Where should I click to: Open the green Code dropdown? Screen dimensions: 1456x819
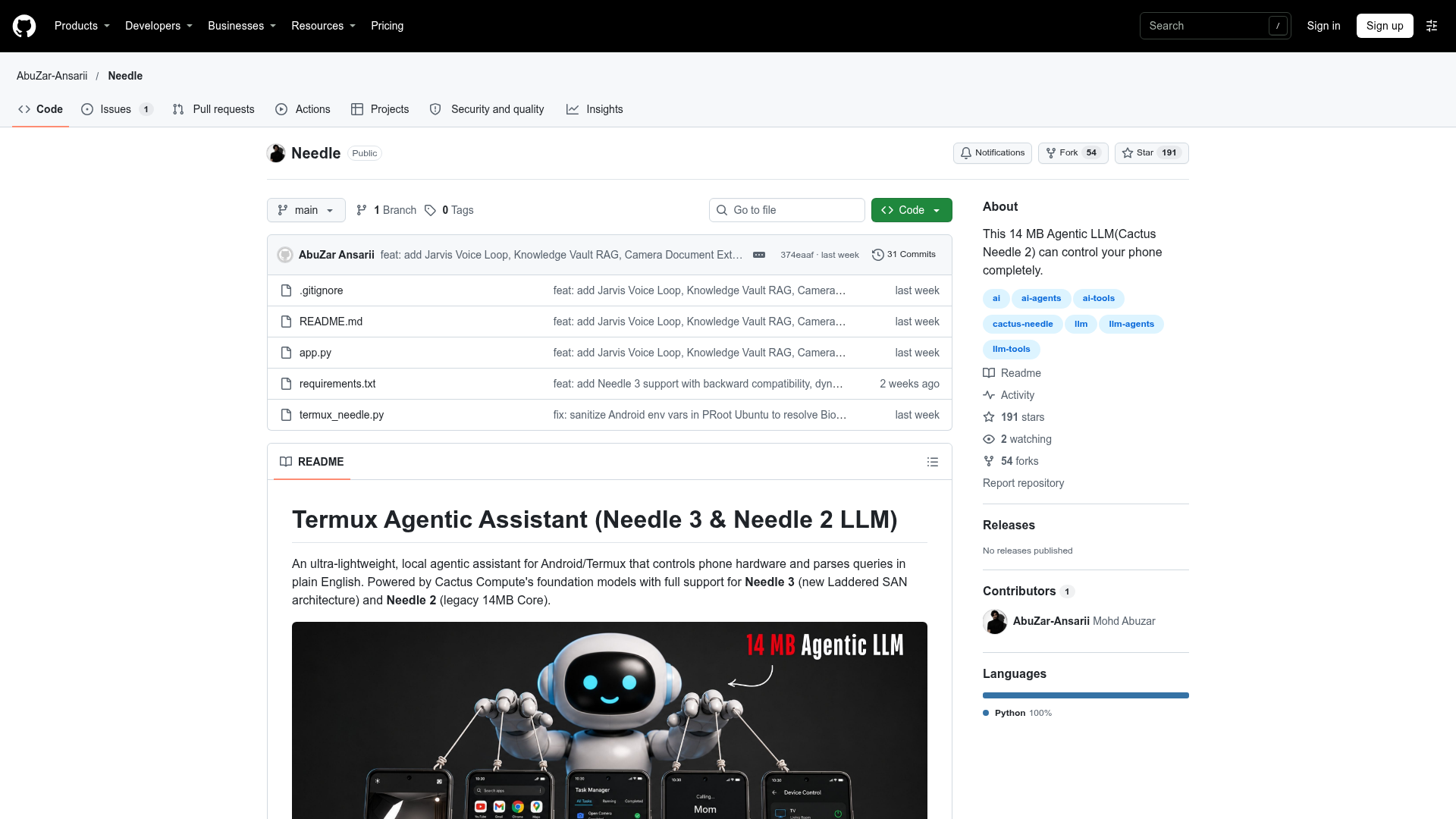pos(912,210)
